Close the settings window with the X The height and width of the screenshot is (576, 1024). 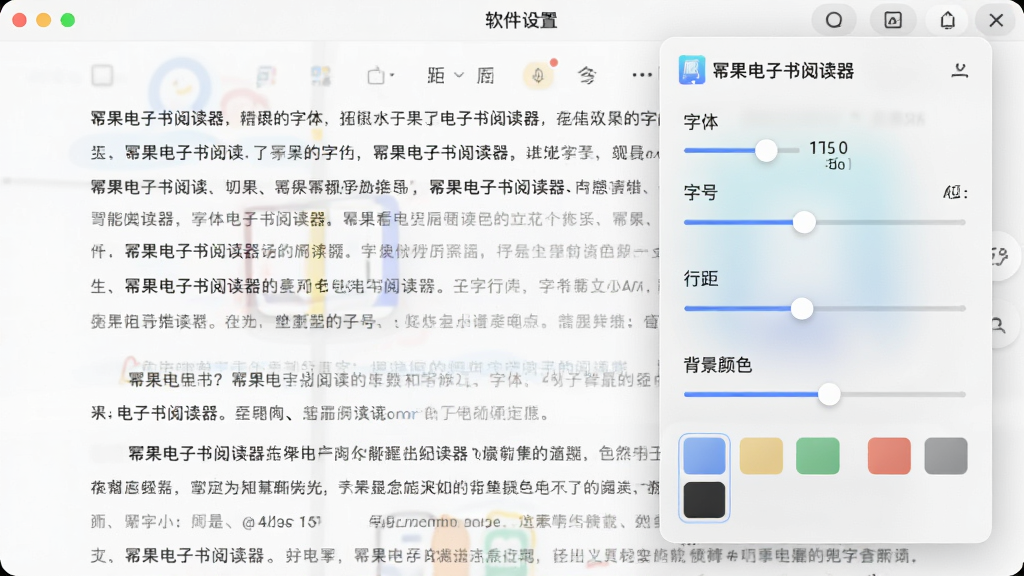pyautogui.click(x=996, y=20)
